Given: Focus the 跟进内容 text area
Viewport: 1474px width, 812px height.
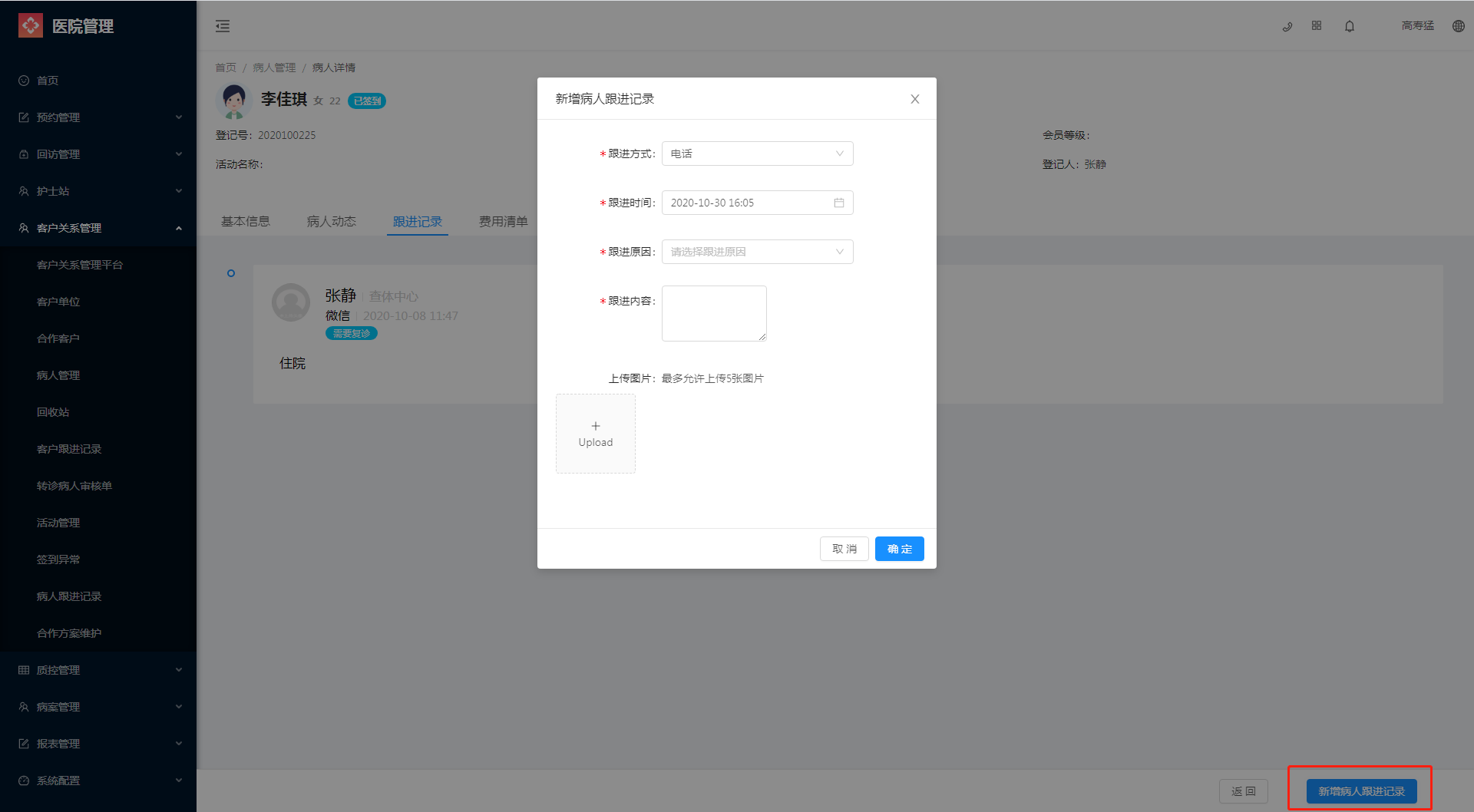Looking at the screenshot, I should (714, 313).
